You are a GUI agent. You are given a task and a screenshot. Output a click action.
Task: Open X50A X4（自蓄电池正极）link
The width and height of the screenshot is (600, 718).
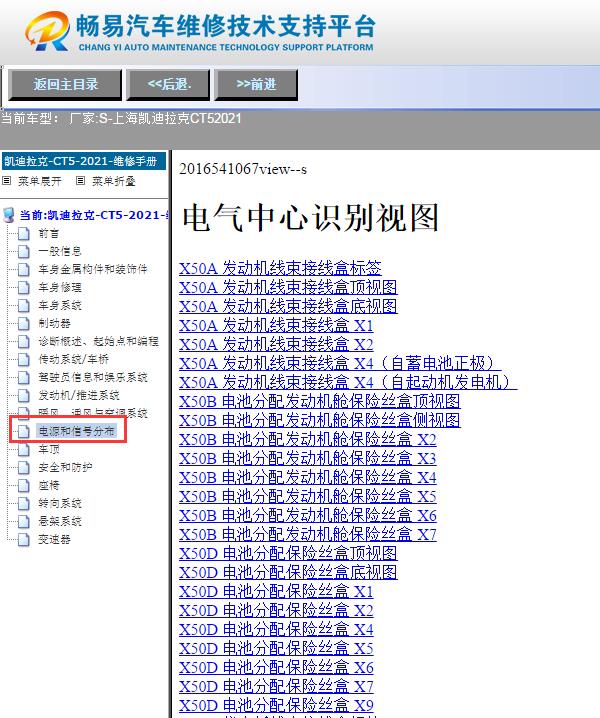click(x=340, y=363)
